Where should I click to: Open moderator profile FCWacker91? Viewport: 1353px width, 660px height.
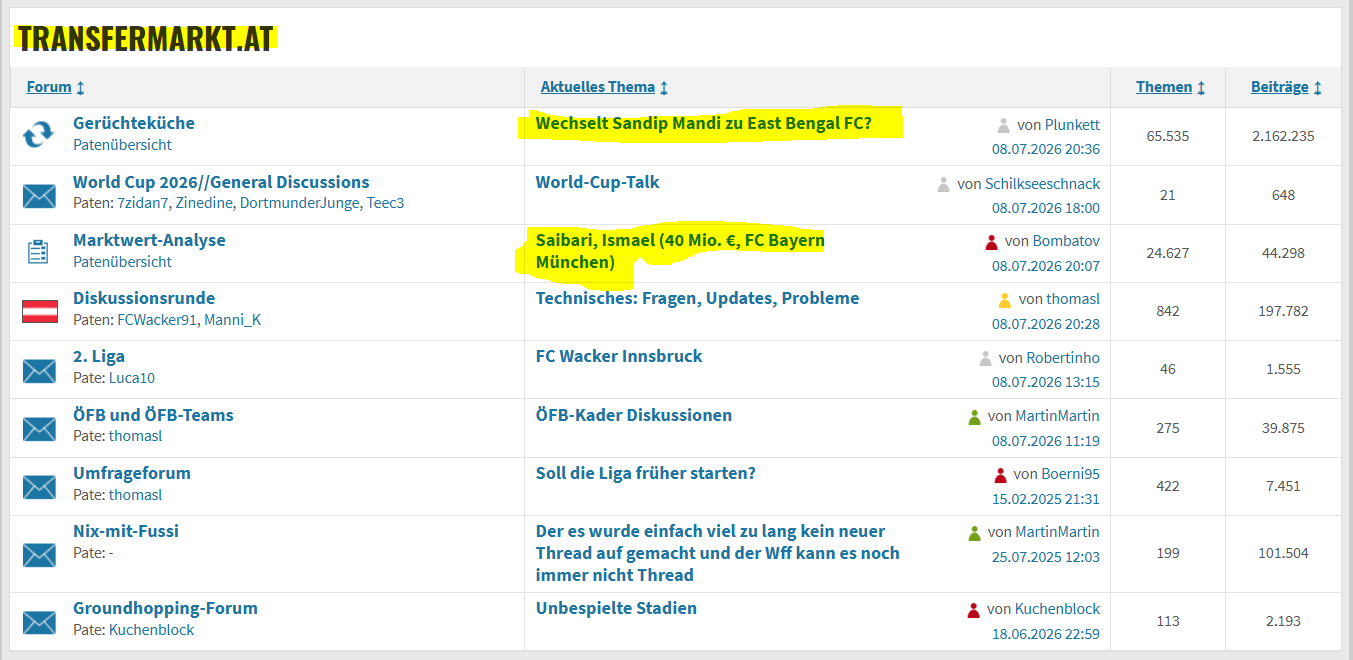tap(157, 320)
